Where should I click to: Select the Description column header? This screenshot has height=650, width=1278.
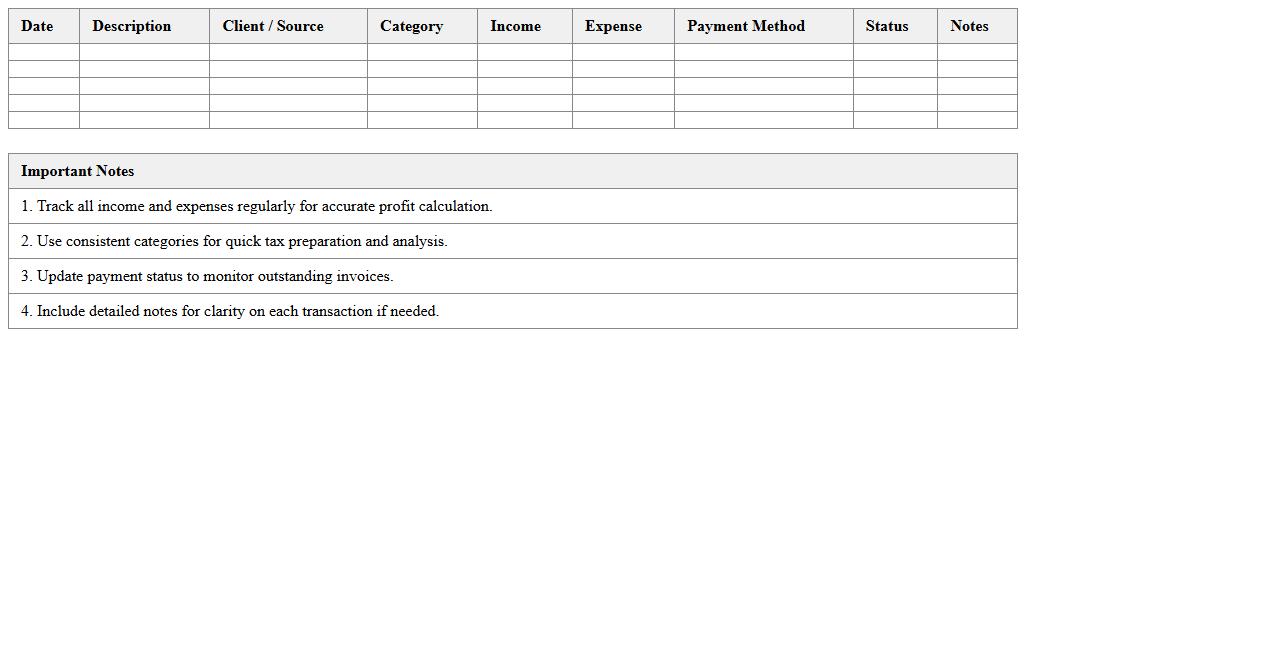[x=131, y=26]
